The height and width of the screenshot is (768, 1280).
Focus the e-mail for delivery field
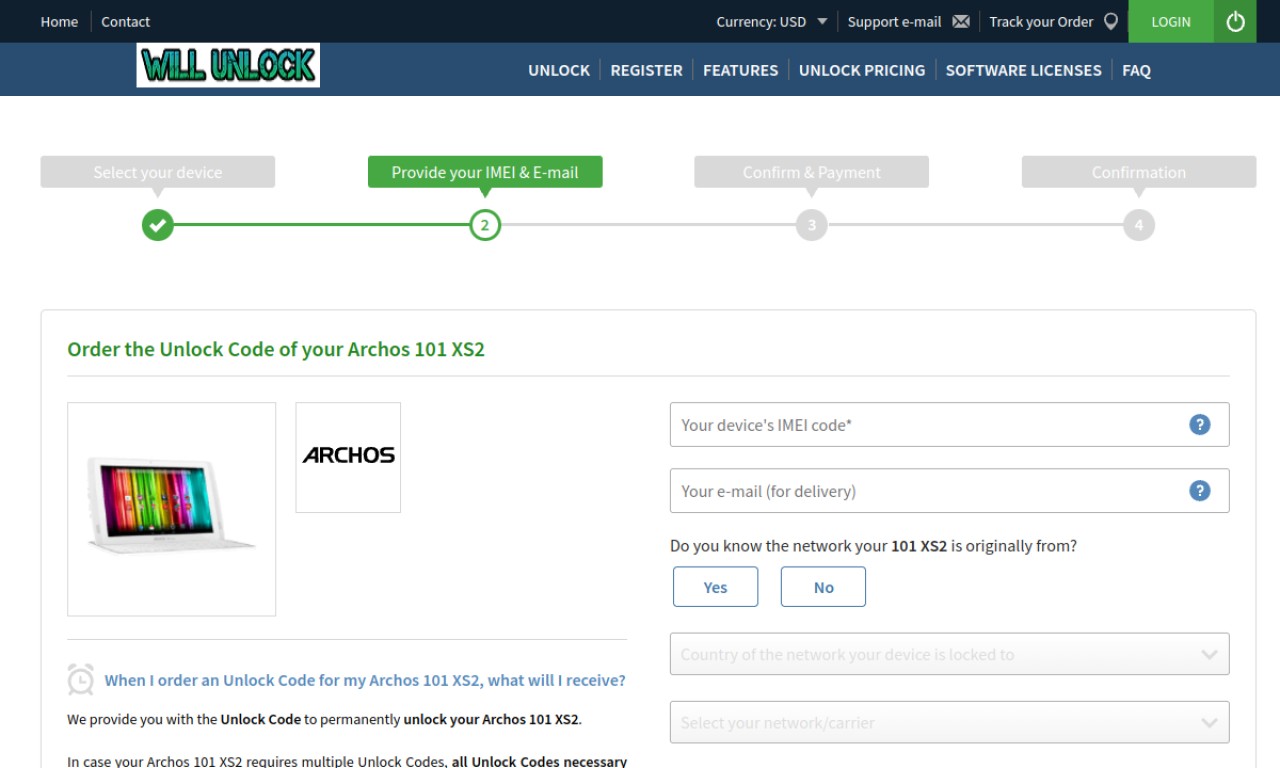tap(949, 490)
